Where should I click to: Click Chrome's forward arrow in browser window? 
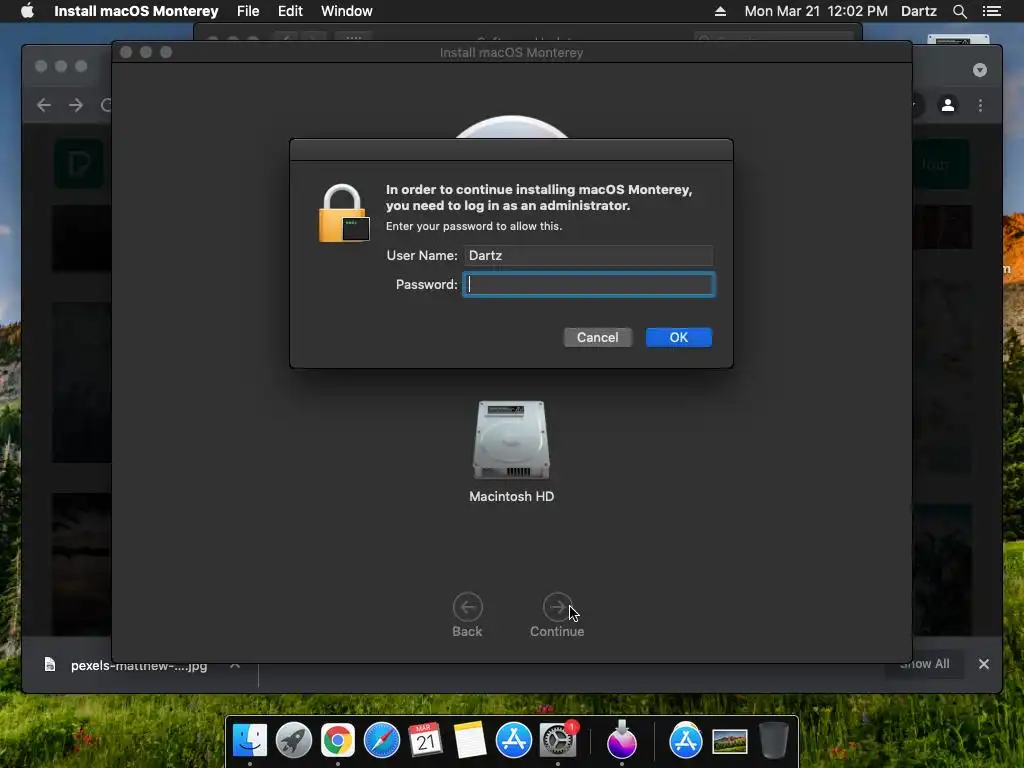[x=76, y=105]
